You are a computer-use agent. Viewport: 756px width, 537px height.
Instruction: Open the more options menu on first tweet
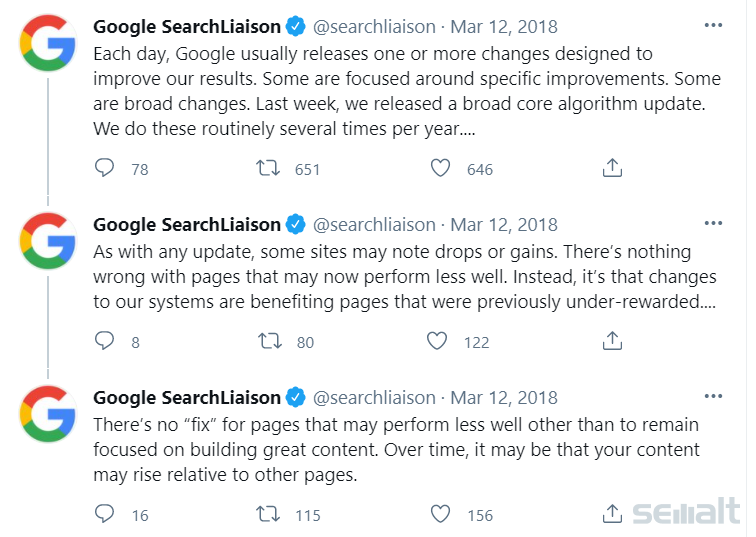pos(713,25)
